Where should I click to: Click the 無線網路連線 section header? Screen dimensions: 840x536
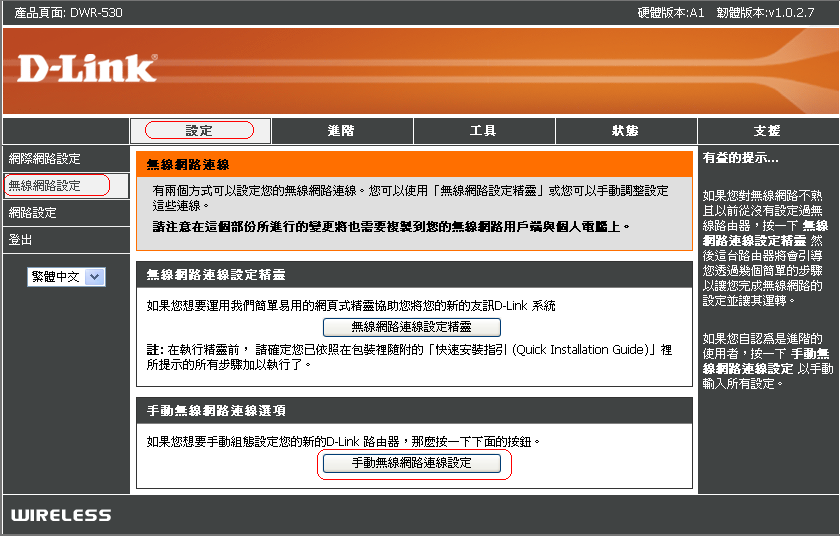point(414,164)
